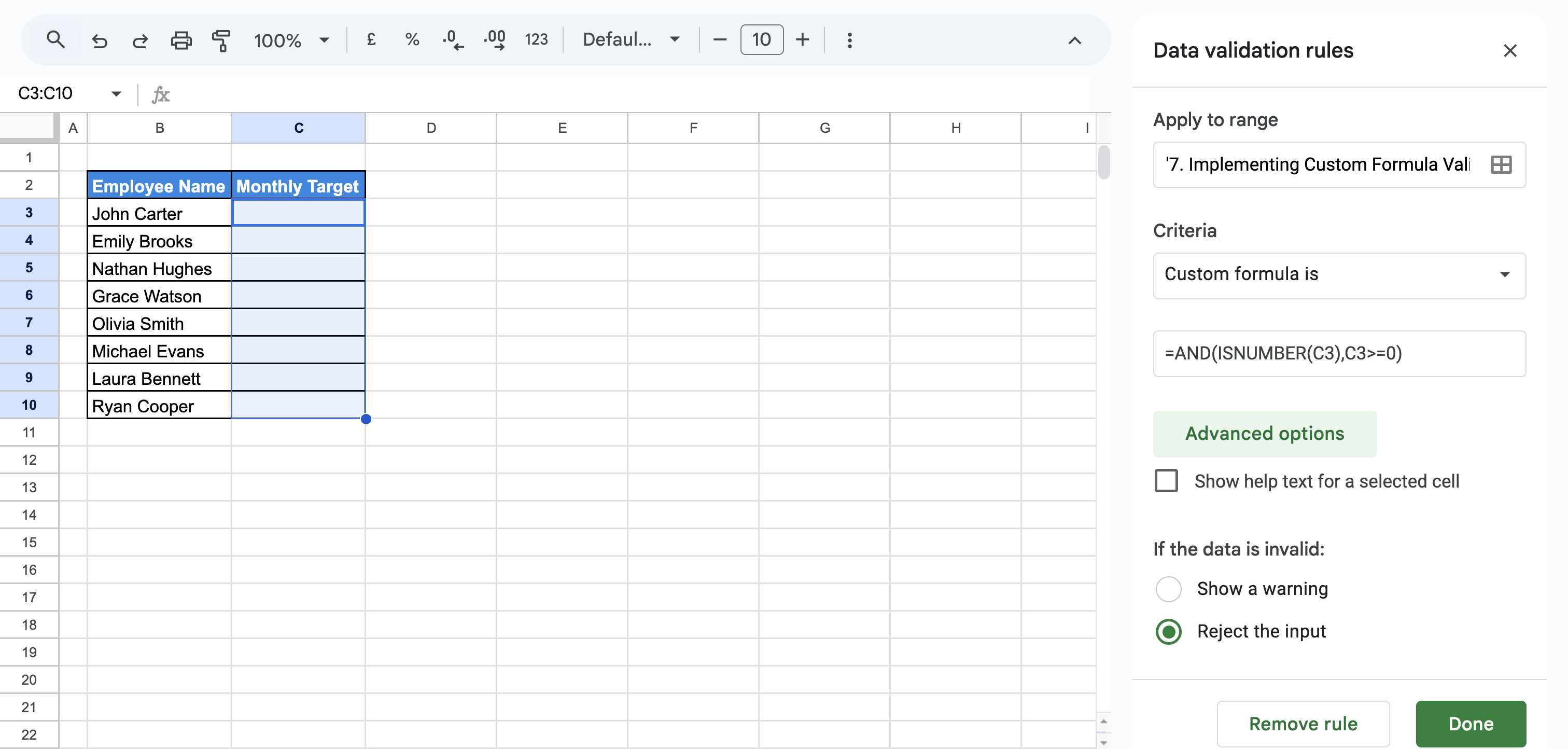This screenshot has height=749, width=1568.
Task: Click increase decimal places icon
Action: click(494, 40)
